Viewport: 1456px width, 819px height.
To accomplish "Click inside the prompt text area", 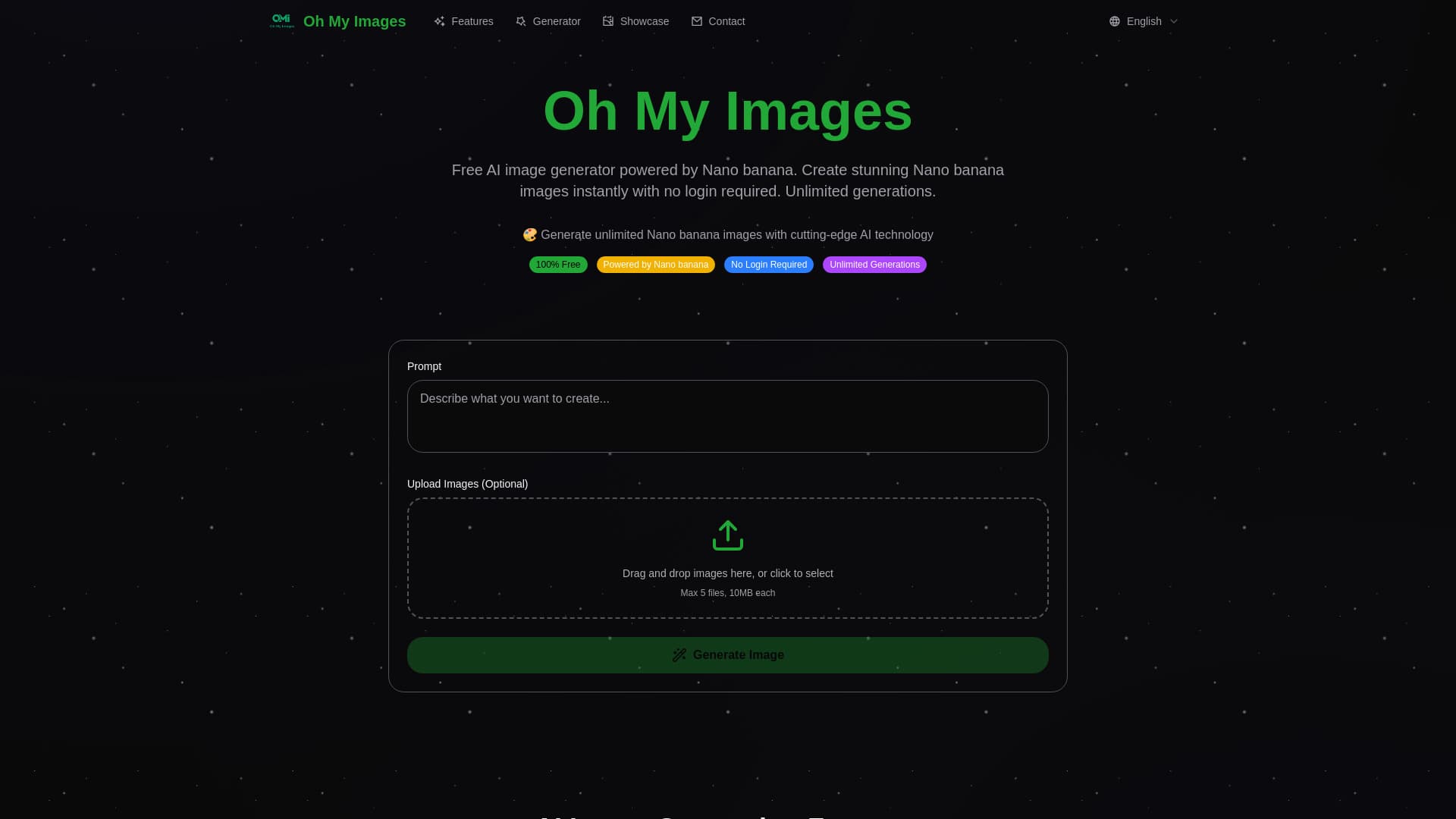I will coord(727,416).
